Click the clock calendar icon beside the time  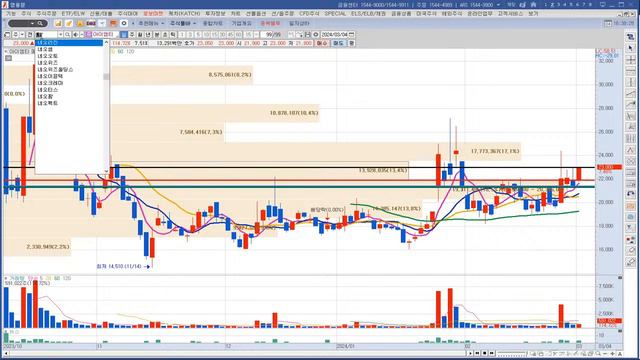coord(608,23)
